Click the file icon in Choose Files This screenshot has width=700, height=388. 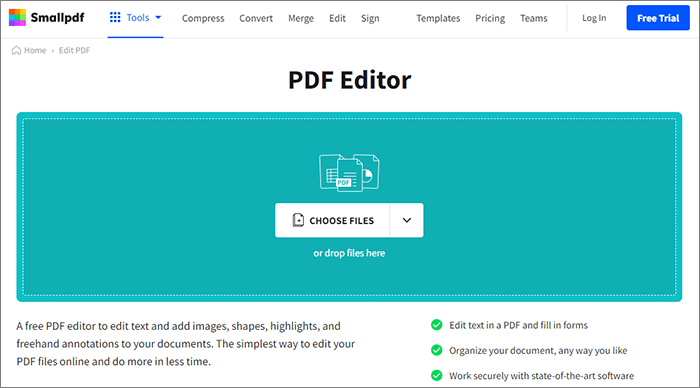click(298, 220)
